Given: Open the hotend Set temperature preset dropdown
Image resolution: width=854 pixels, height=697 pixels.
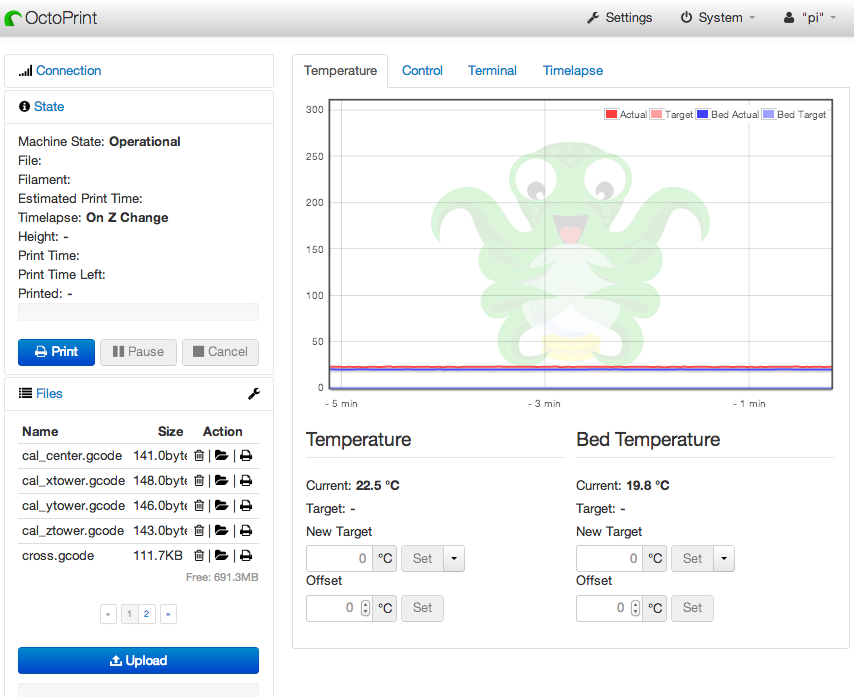Looking at the screenshot, I should pyautogui.click(x=454, y=559).
